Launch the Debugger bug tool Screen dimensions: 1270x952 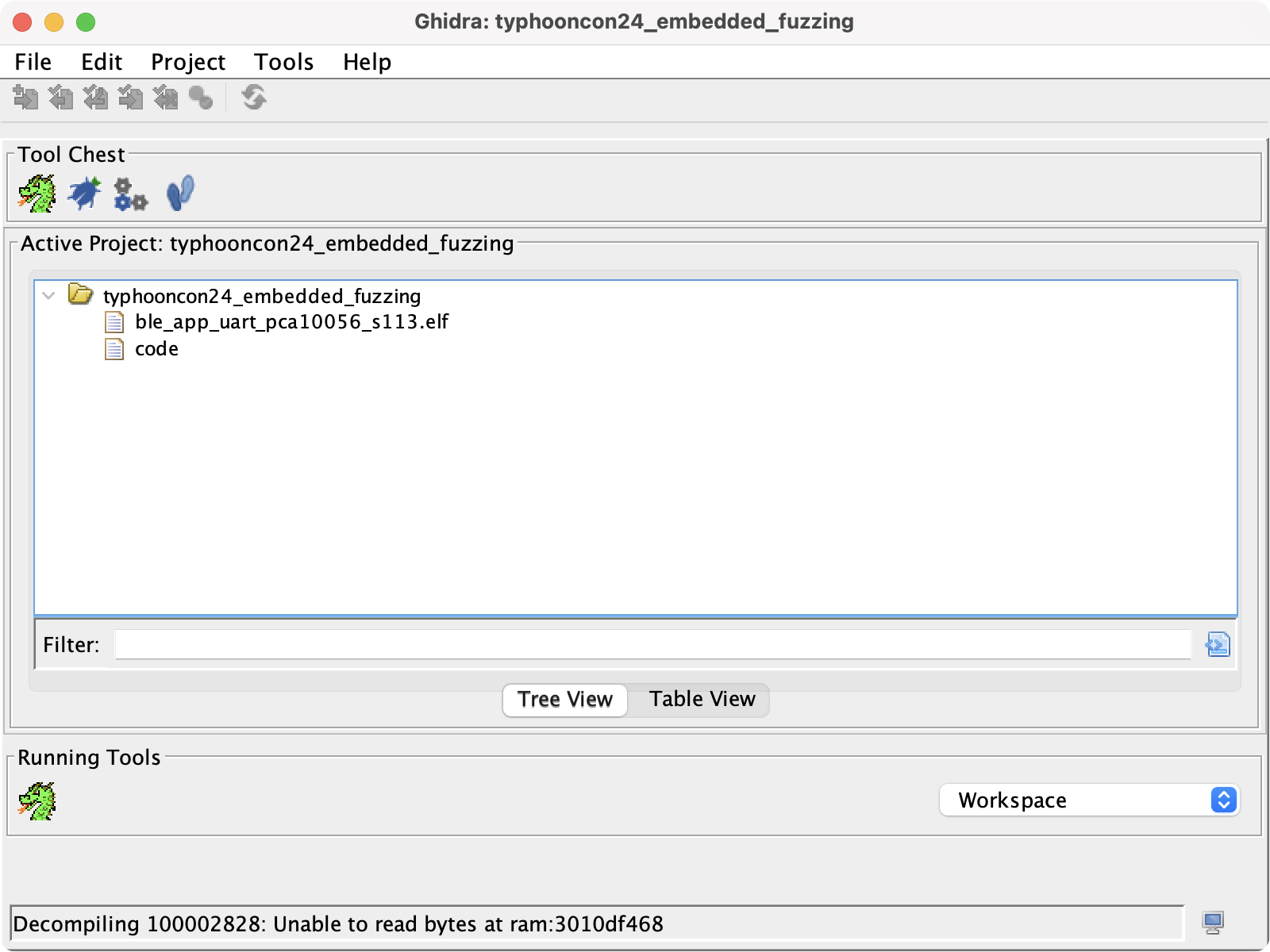(84, 194)
